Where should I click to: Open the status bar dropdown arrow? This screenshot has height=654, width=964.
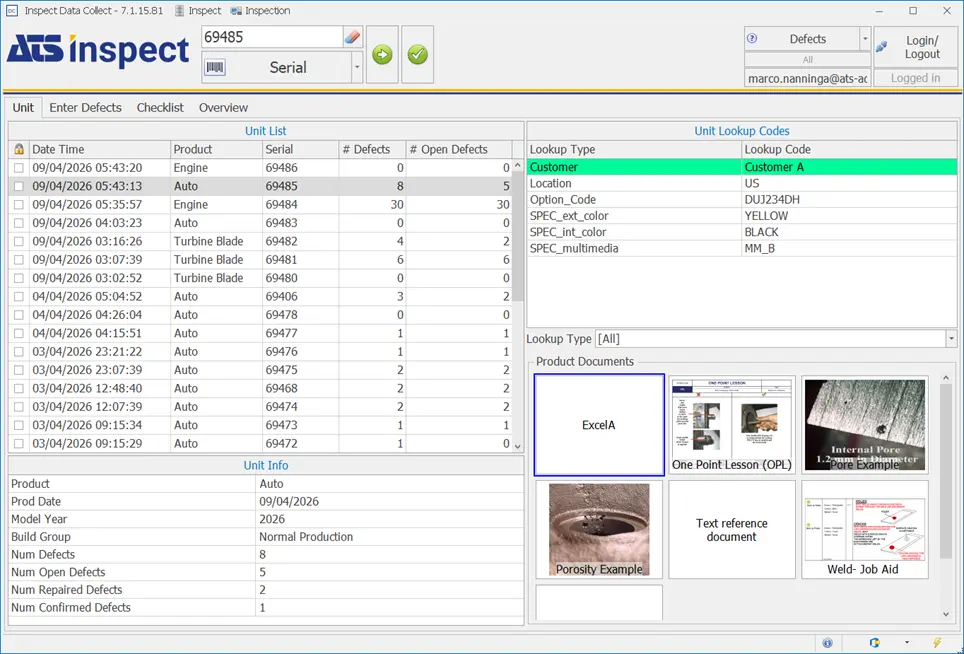907,643
